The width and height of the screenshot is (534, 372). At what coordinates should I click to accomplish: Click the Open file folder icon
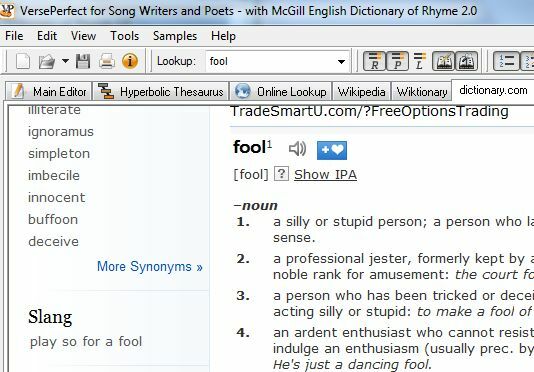47,62
